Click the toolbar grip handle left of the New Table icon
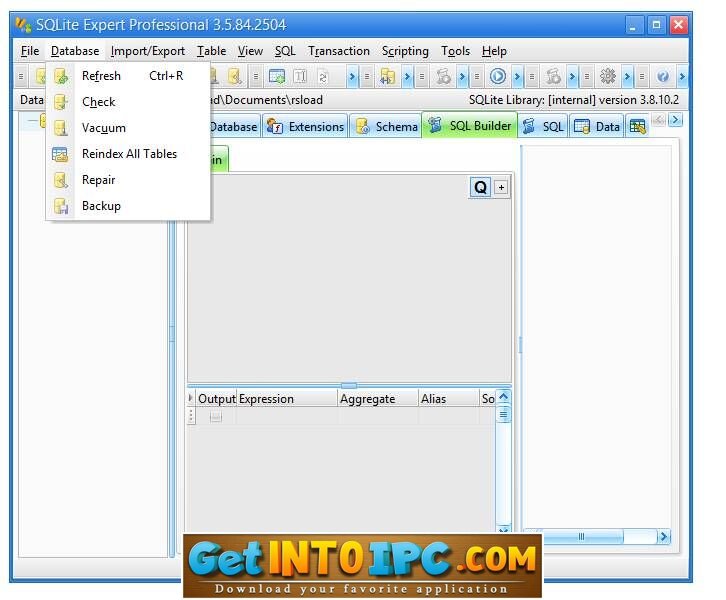This screenshot has height=600, width=726. 256,77
